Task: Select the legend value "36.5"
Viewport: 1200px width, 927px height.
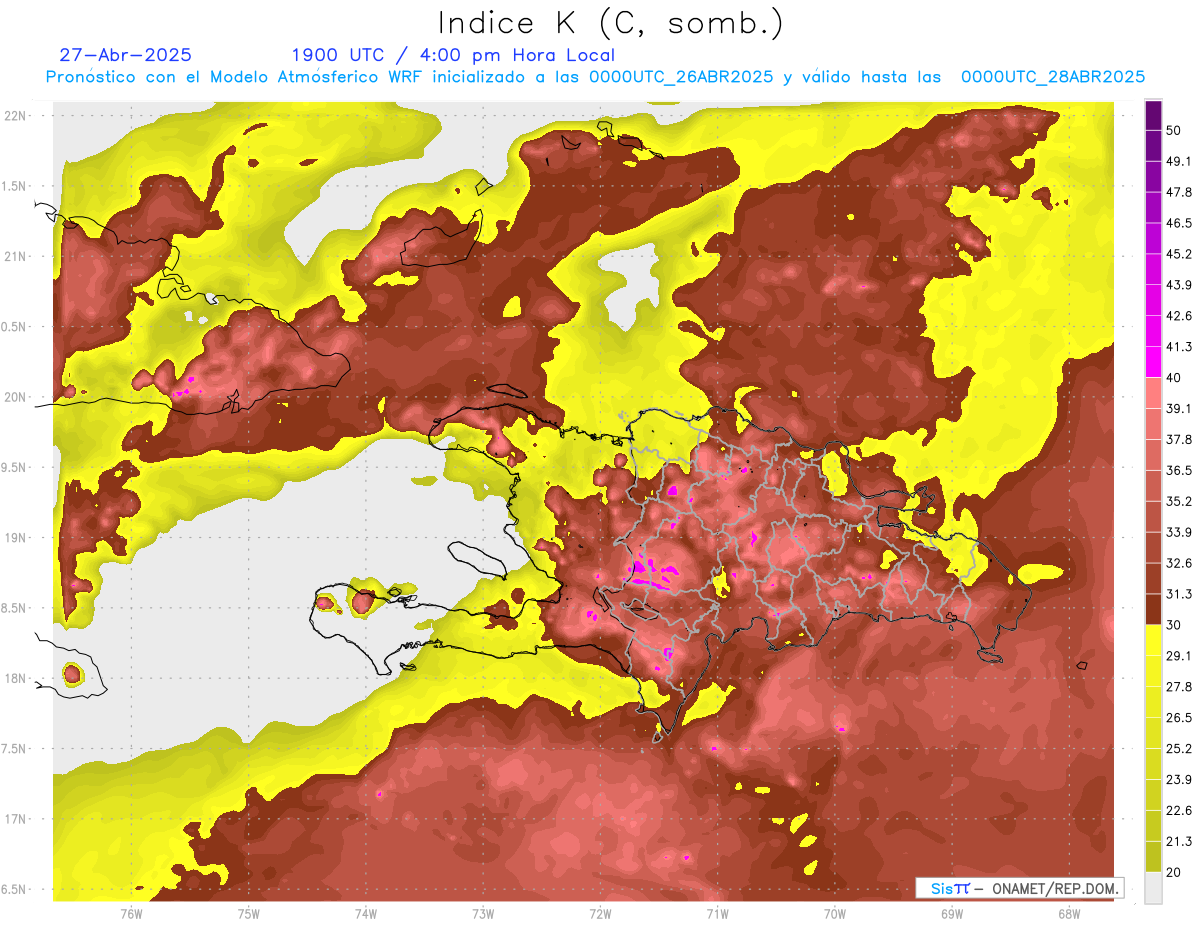Action: [x=1179, y=470]
